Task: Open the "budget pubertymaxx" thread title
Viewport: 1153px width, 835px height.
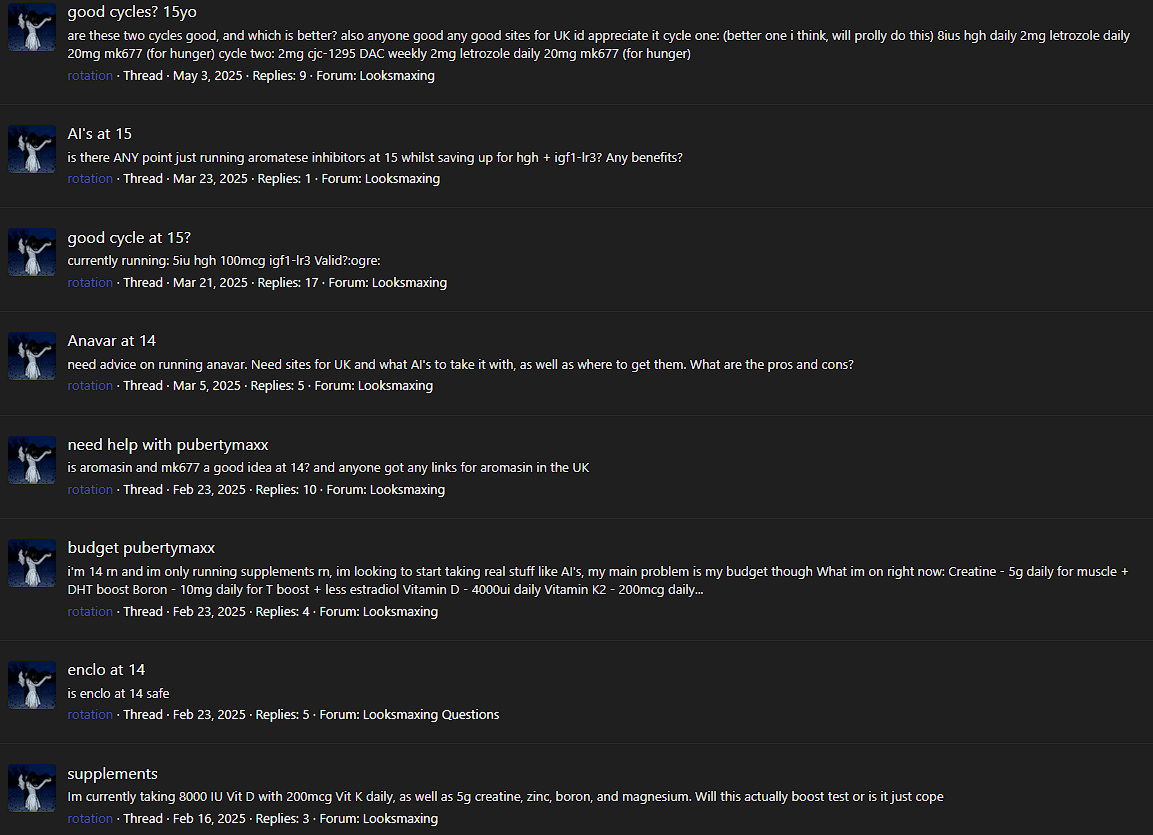Action: coord(141,548)
